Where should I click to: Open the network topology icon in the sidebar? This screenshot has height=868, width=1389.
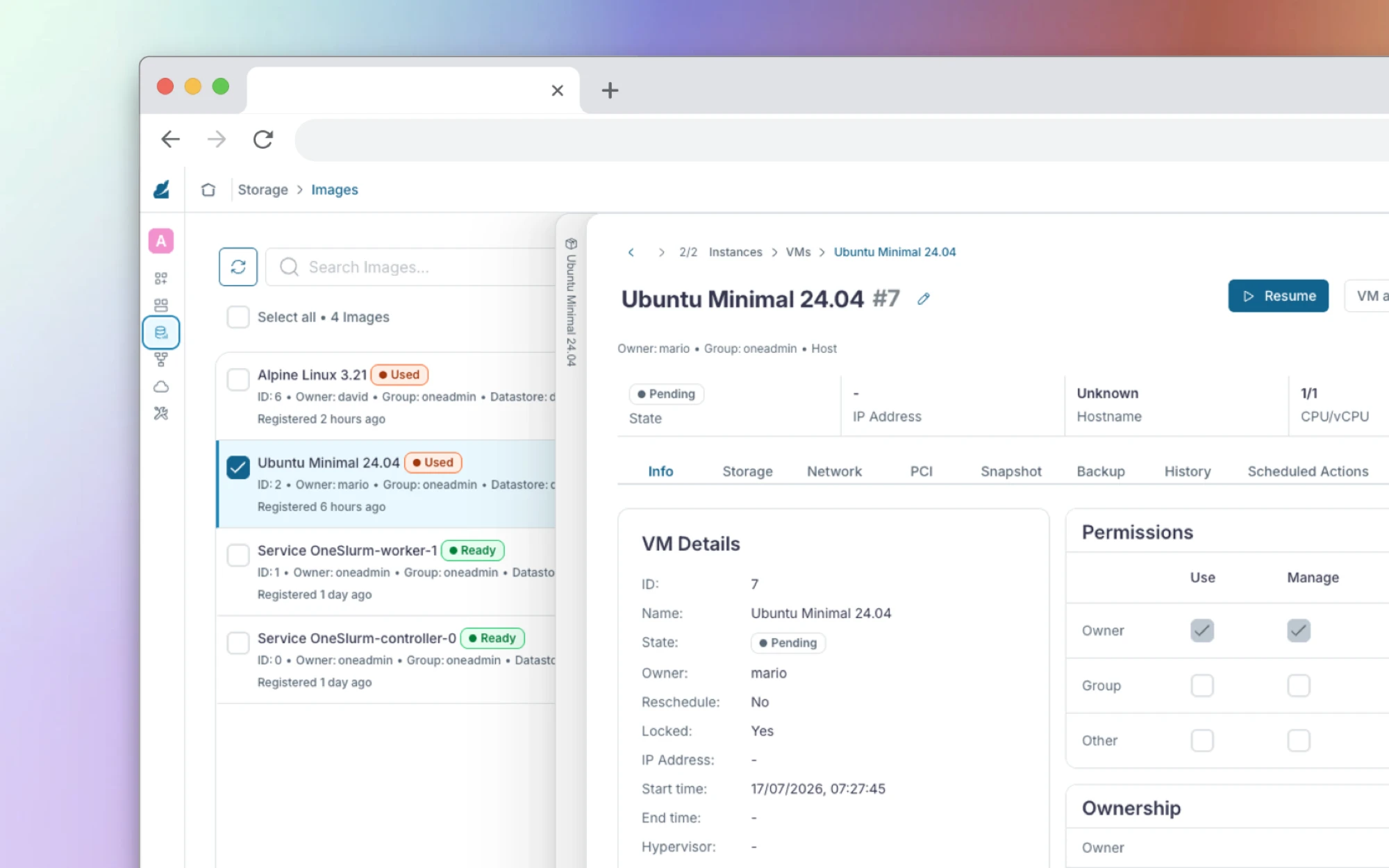[x=161, y=360]
